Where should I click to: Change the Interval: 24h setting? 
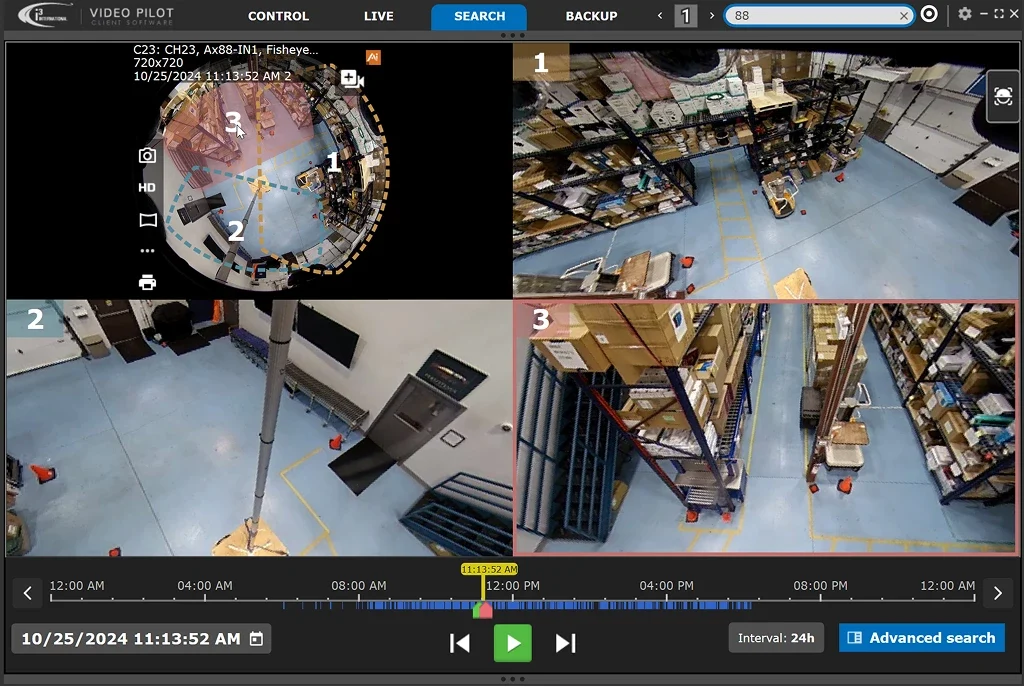776,637
